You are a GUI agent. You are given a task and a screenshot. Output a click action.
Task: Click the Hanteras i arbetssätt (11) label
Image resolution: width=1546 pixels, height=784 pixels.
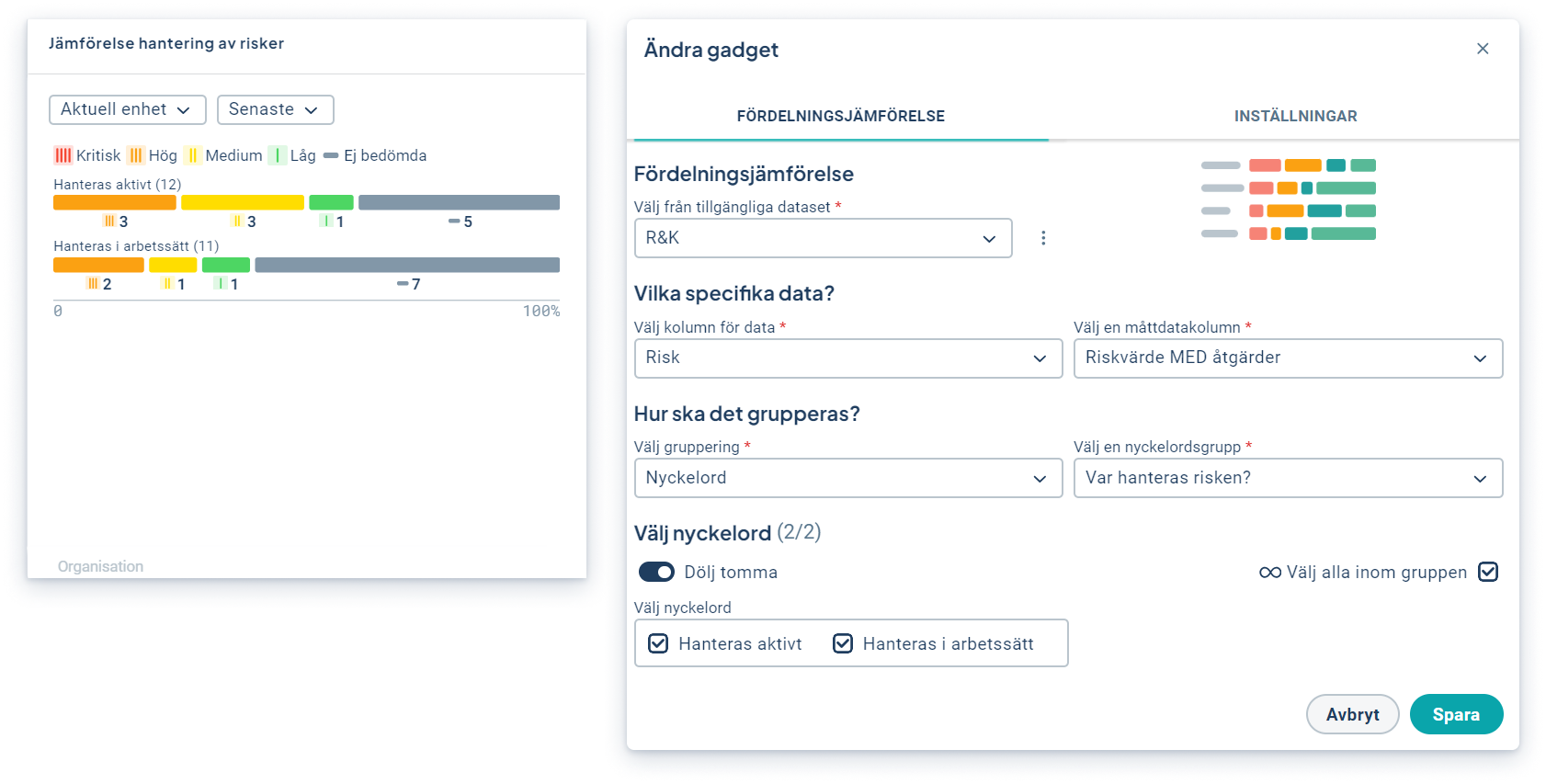click(136, 246)
